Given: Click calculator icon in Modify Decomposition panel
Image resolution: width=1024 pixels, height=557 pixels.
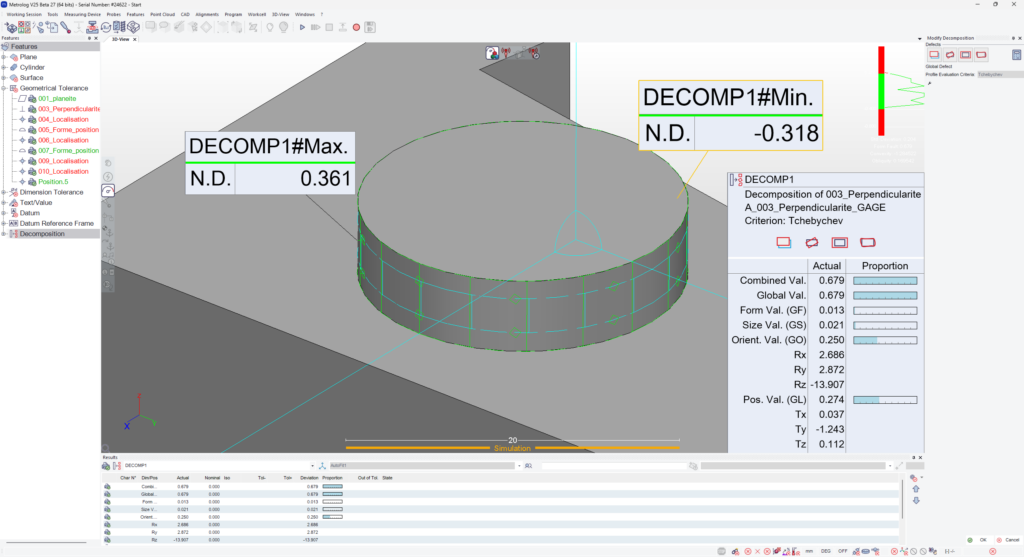Looking at the screenshot, I should coord(1016,56).
